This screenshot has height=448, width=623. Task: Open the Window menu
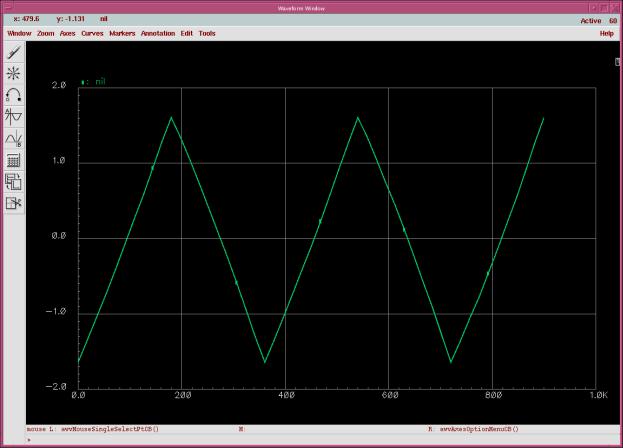[19, 33]
